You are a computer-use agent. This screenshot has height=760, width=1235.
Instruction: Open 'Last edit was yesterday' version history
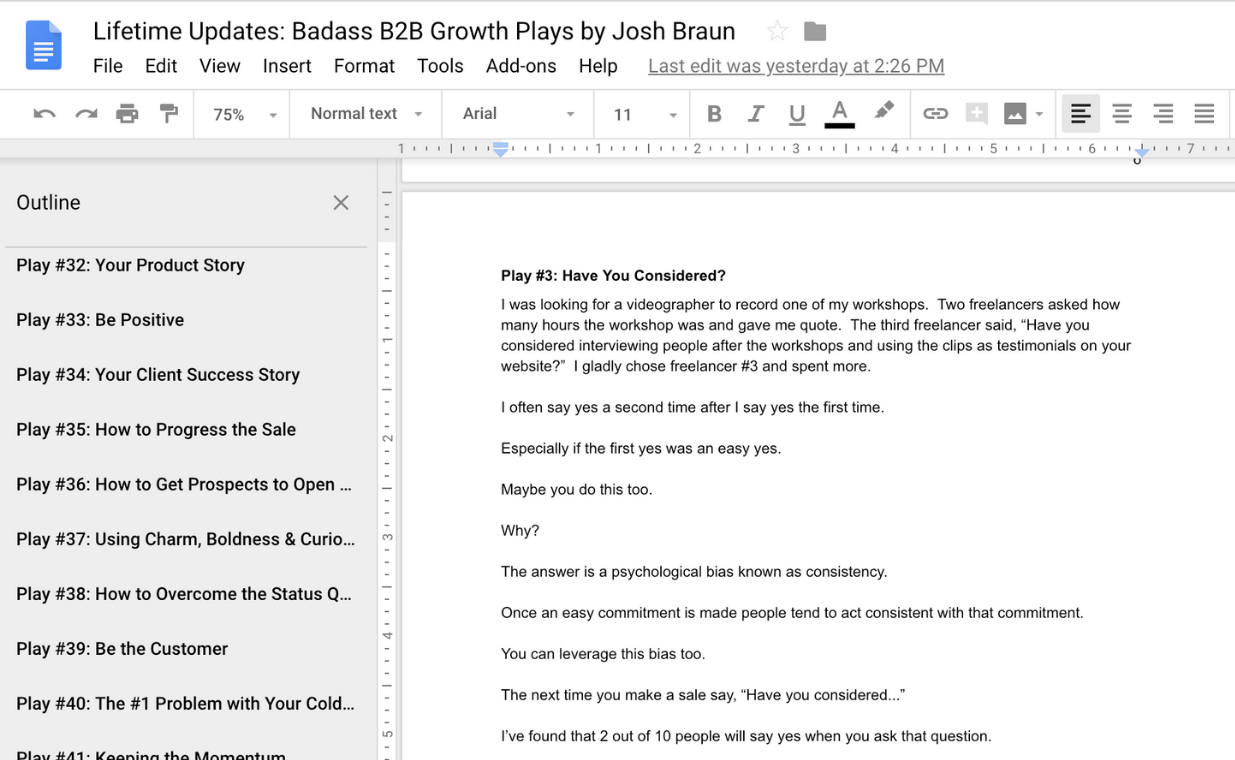coord(795,66)
